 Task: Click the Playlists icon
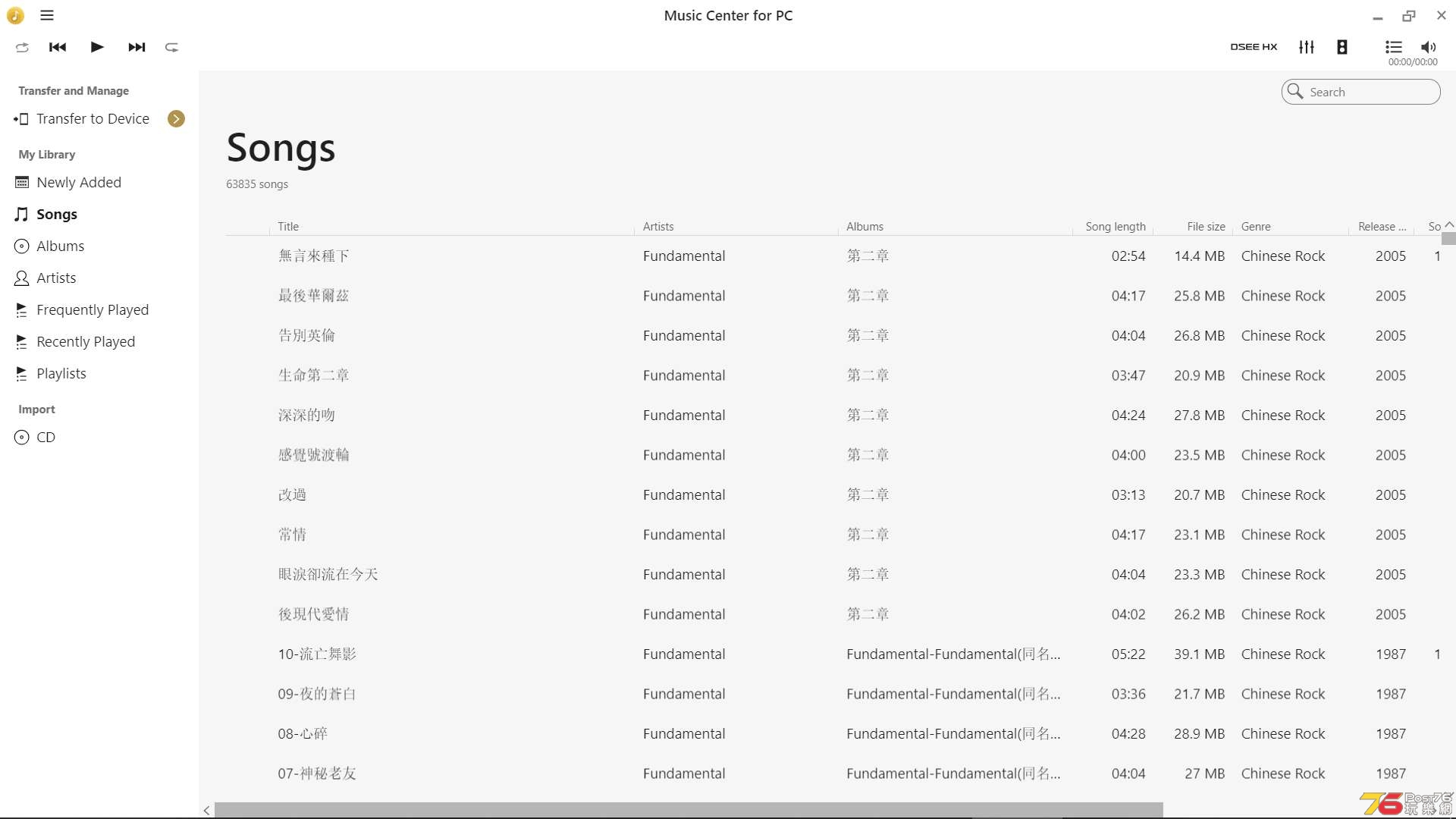(x=22, y=374)
